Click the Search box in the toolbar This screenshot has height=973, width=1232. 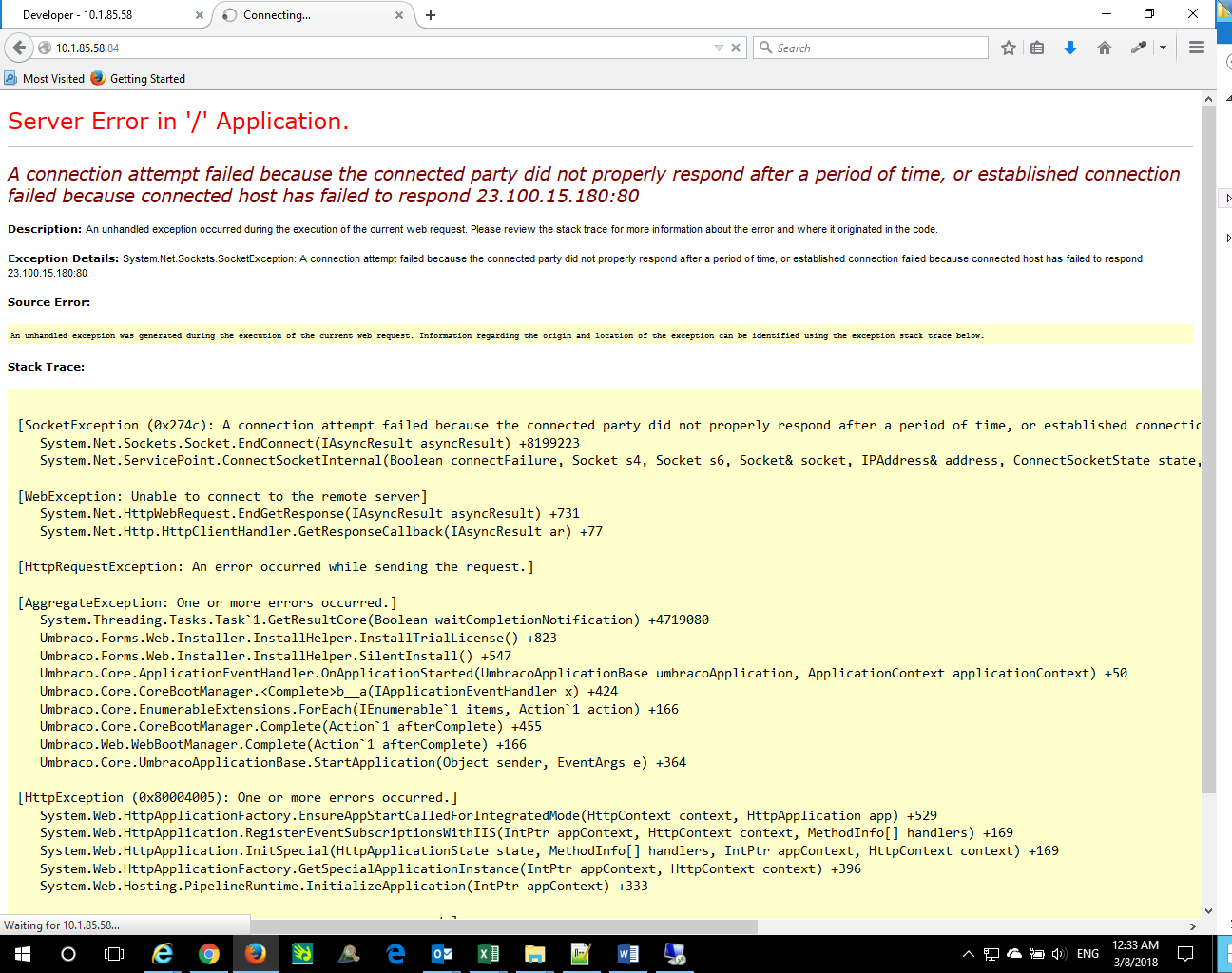point(871,48)
